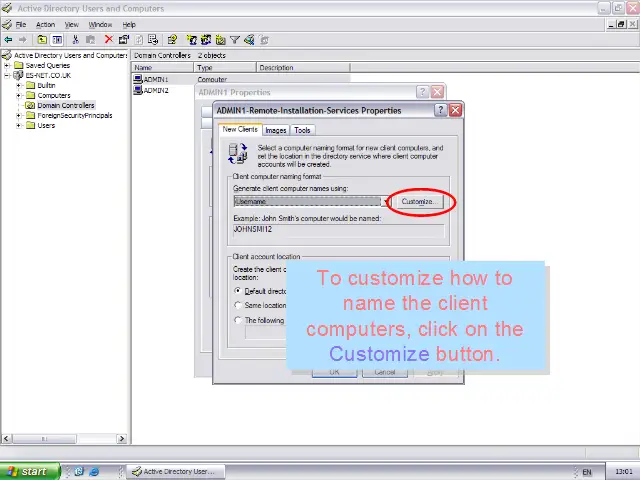Image resolution: width=640 pixels, height=480 pixels.
Task: Expand the Builtin tree node
Action: click(18, 85)
